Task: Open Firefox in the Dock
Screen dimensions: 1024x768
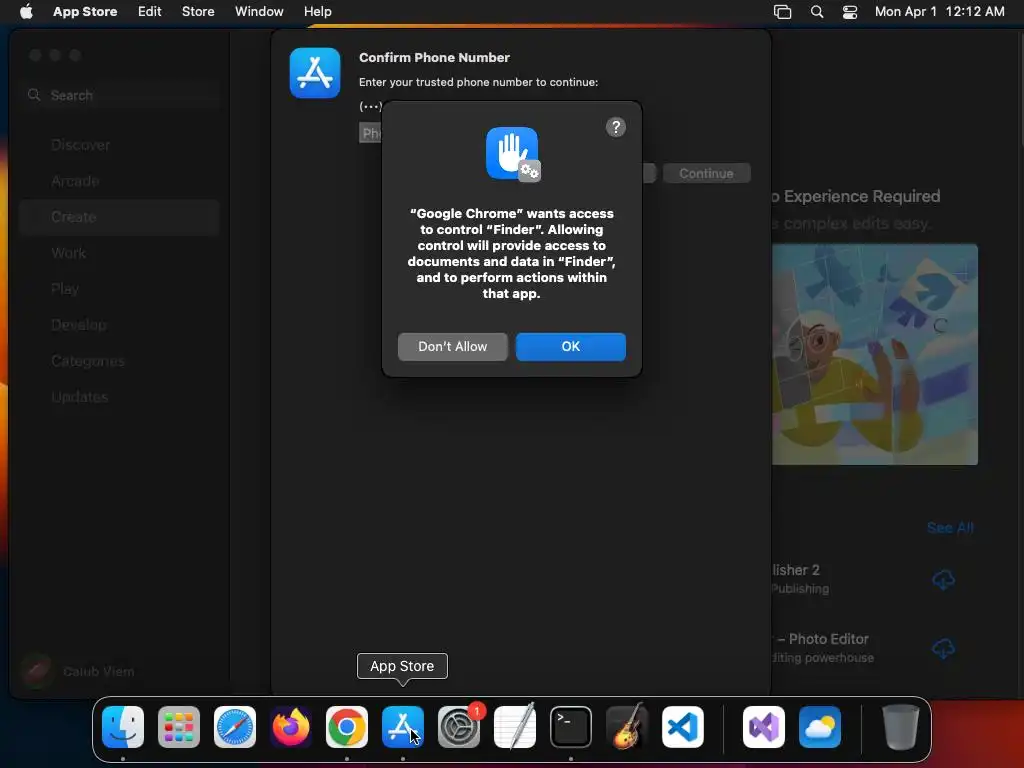Action: click(291, 727)
